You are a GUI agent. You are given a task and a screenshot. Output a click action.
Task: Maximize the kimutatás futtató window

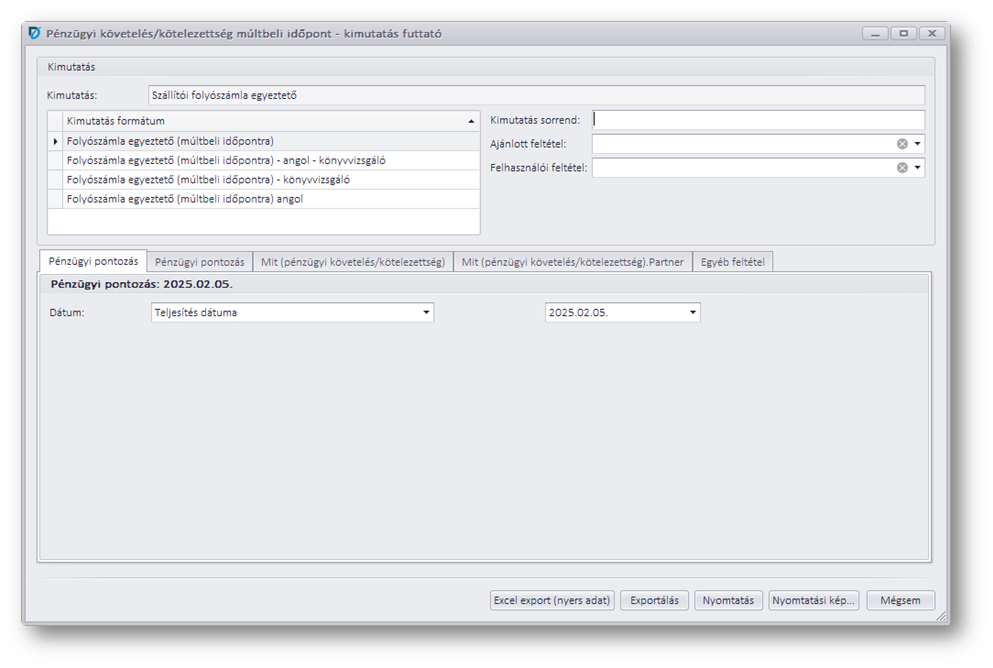[904, 33]
